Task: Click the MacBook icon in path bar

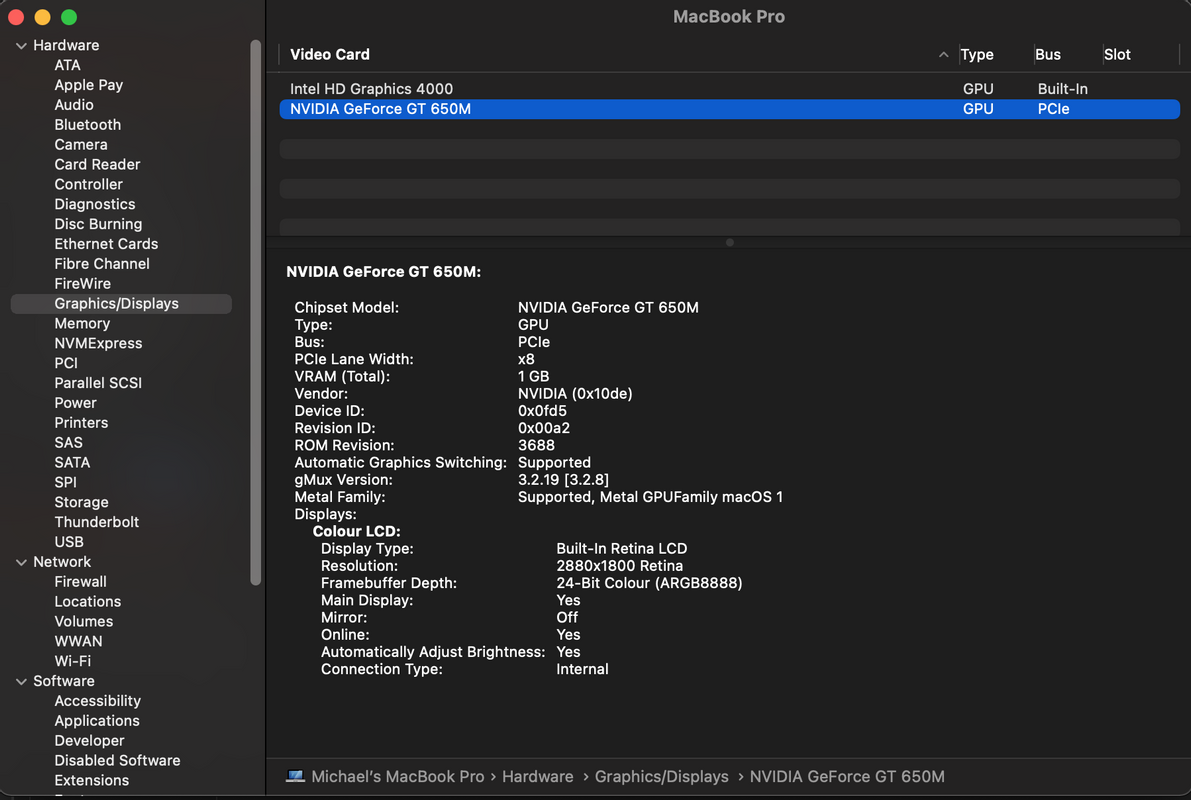Action: pos(295,776)
